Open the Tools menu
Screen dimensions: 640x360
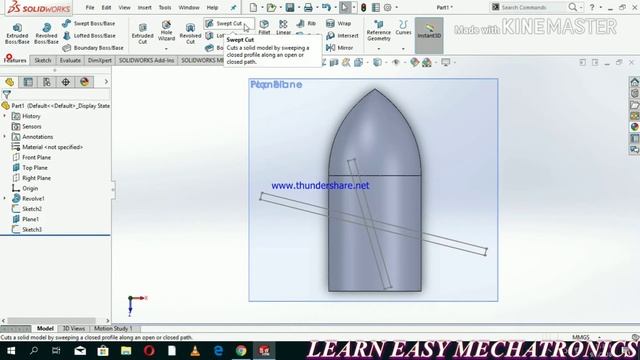(x=165, y=8)
